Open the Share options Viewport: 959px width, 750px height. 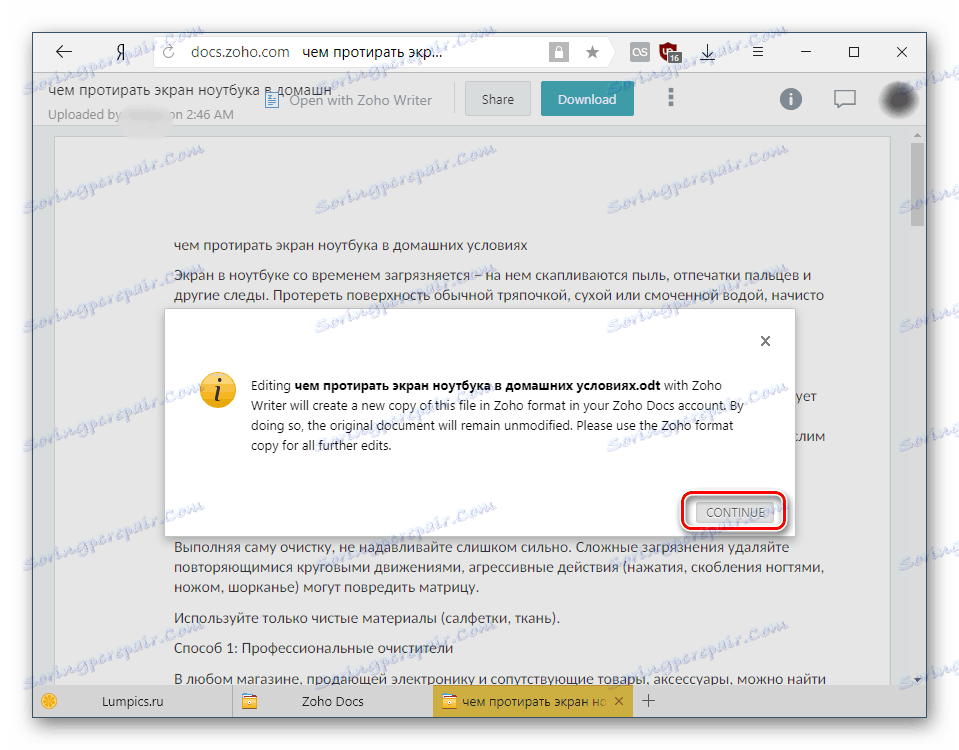497,99
